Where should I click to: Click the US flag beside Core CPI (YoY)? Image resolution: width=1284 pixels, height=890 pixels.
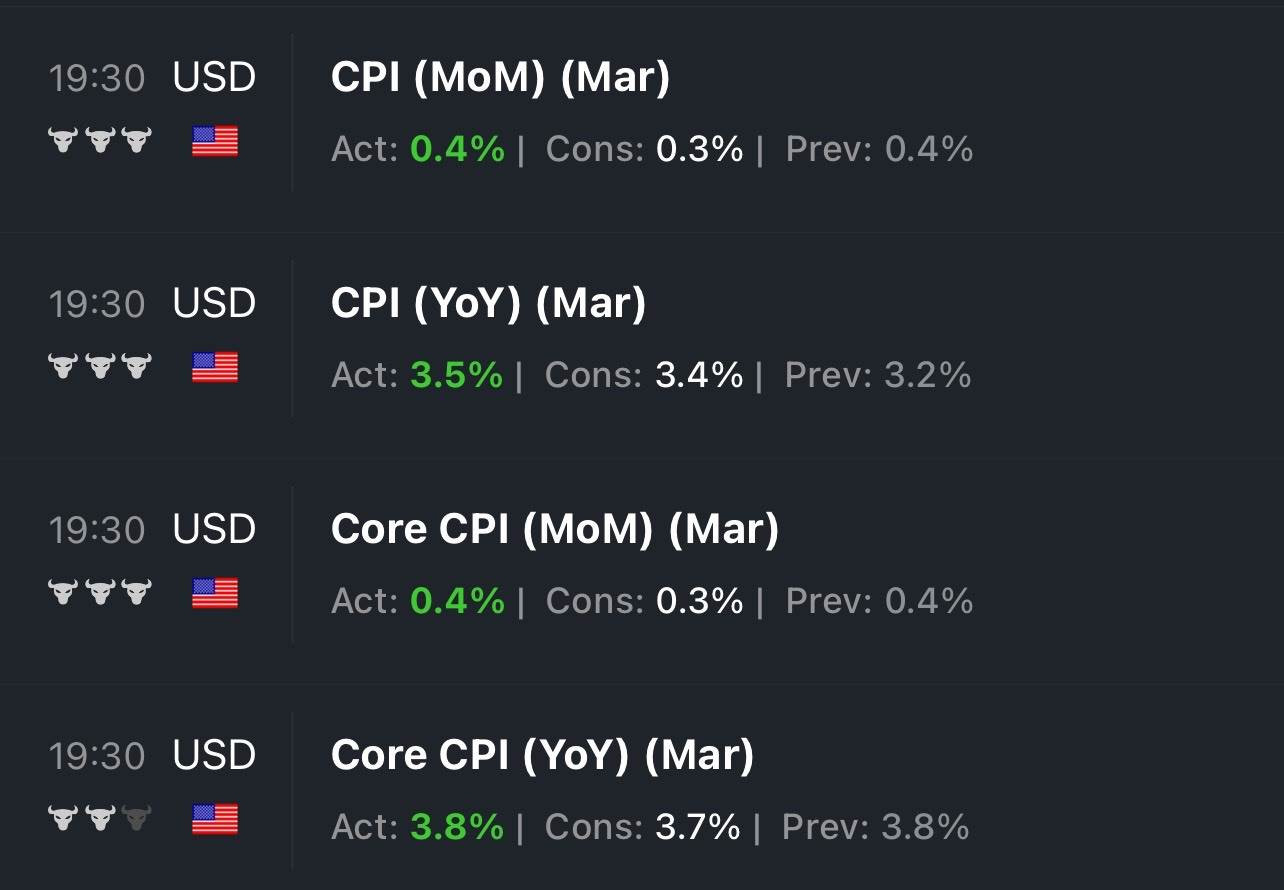click(x=215, y=819)
